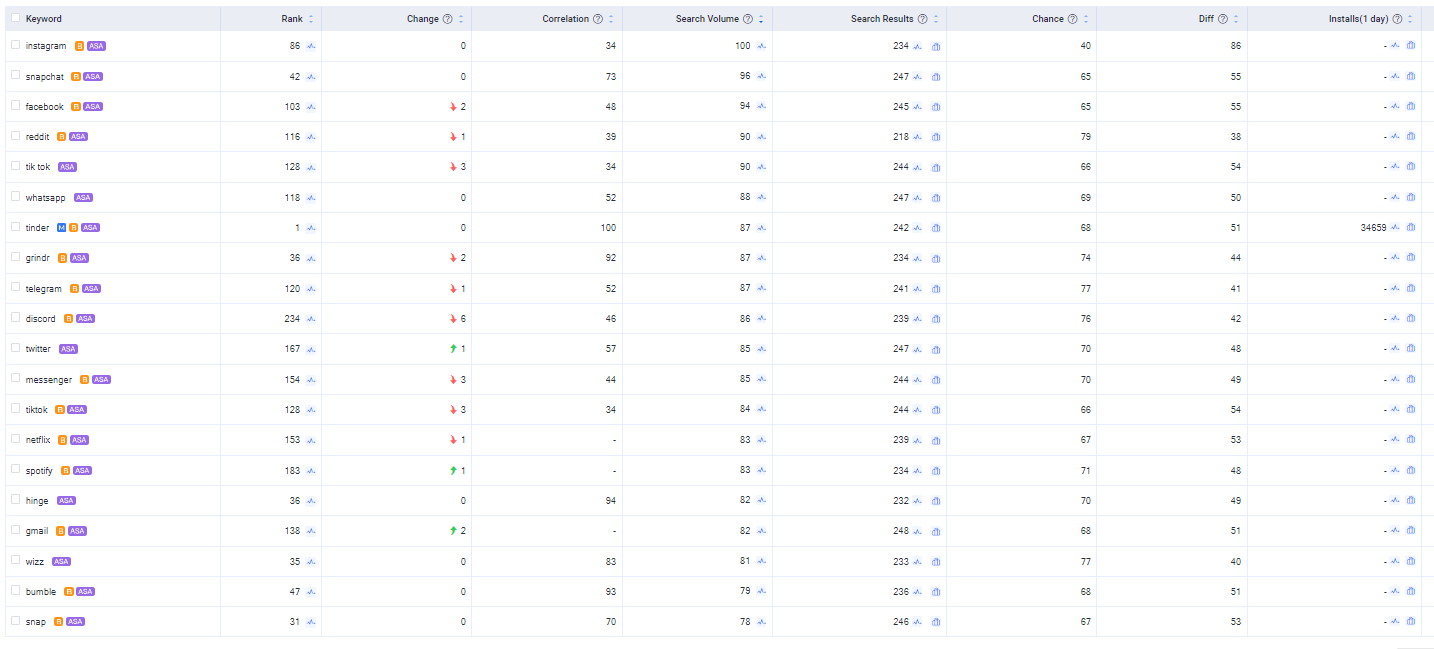Open search results trend for grindr
The width and height of the screenshot is (1434, 649).
tap(918, 258)
